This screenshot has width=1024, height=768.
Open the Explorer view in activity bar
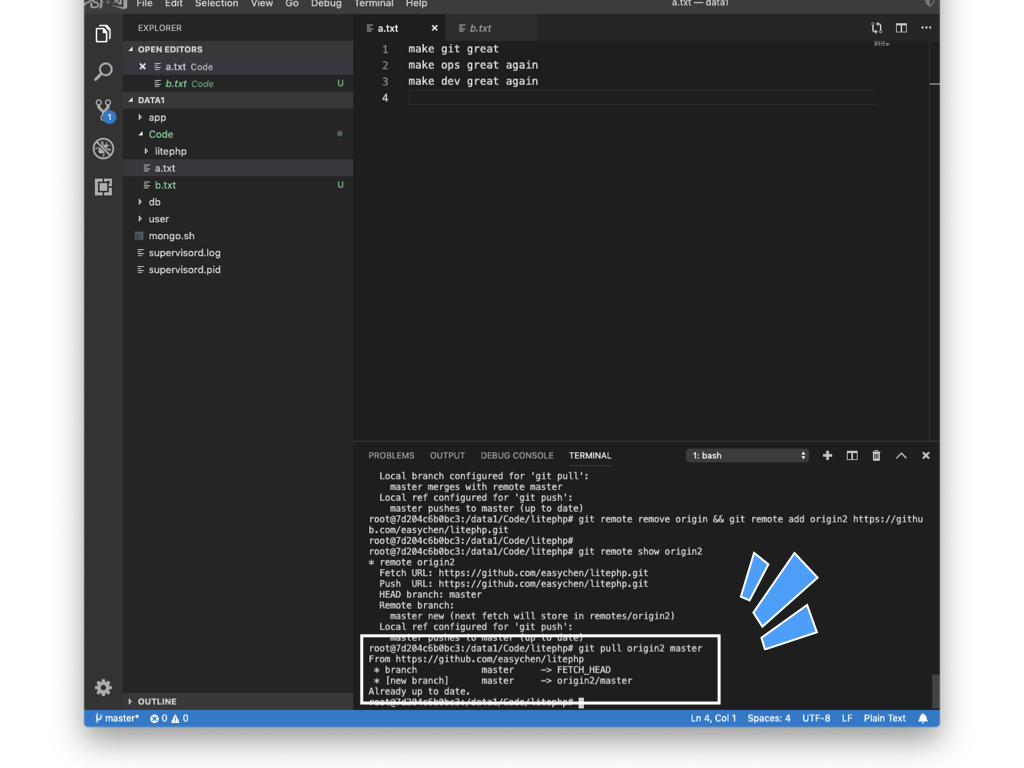(103, 34)
